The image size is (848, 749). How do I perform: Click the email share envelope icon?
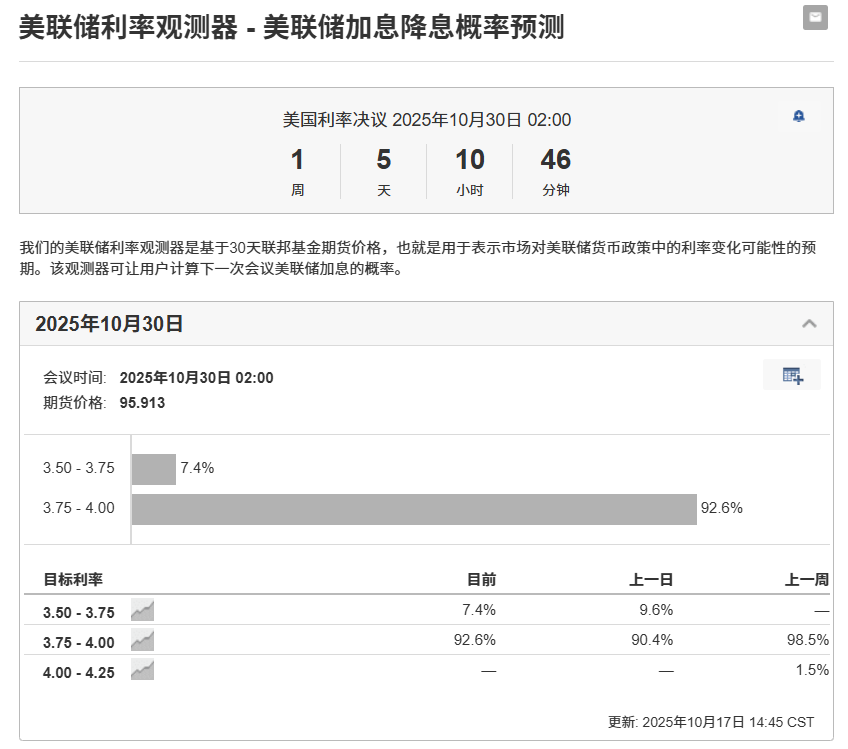814,18
